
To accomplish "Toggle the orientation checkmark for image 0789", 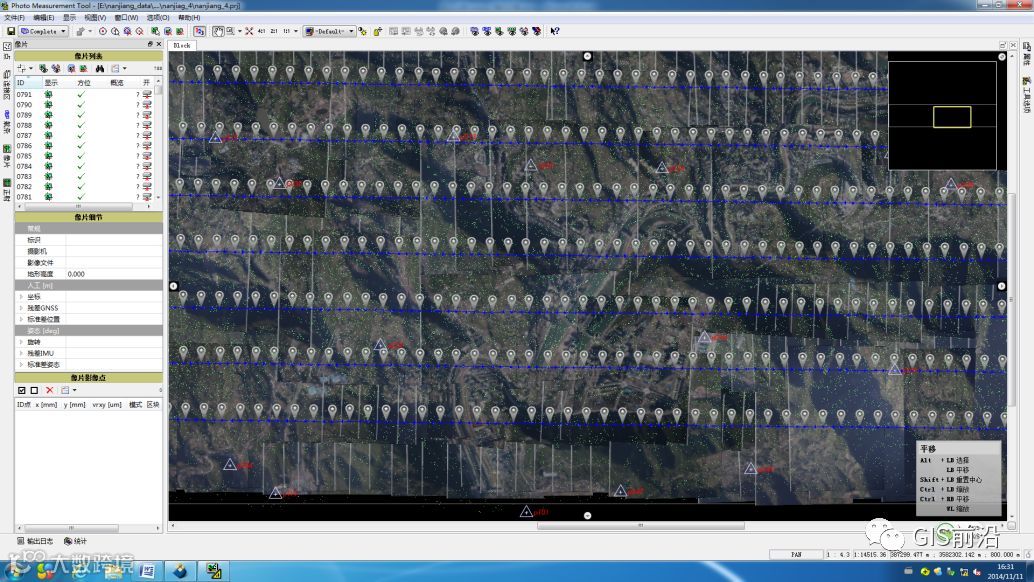I will pos(81,115).
